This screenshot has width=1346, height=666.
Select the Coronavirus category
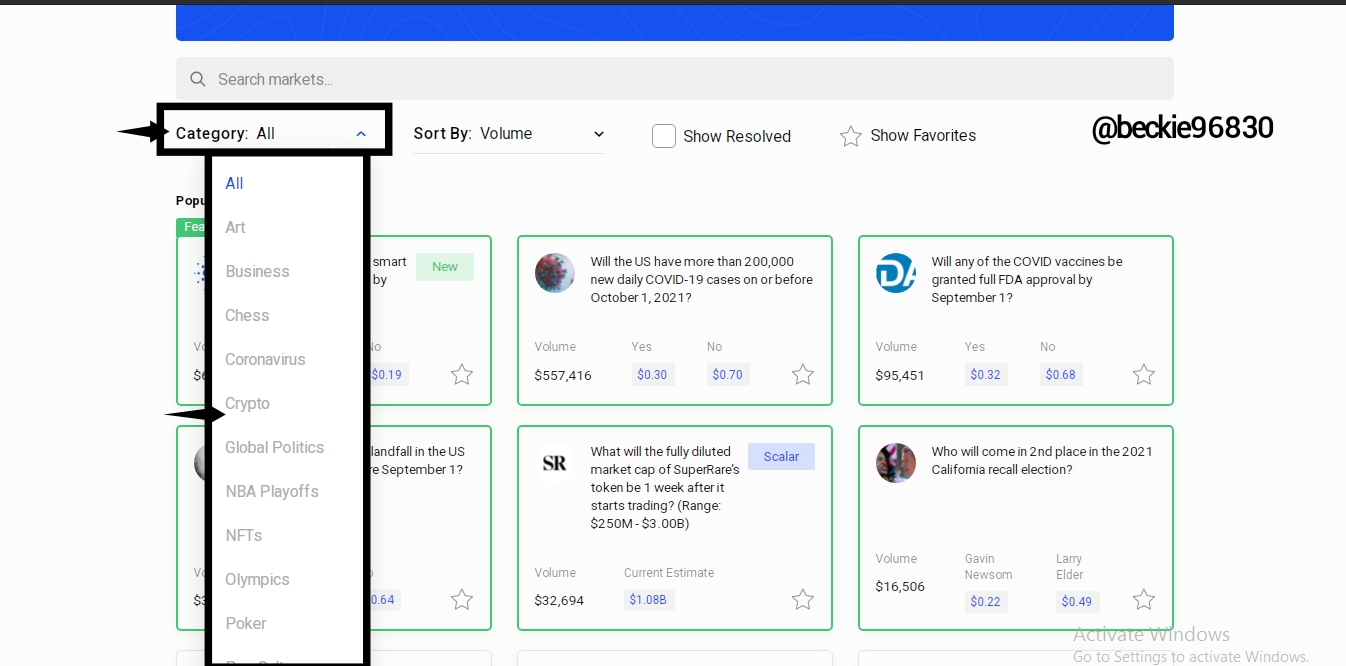265,359
